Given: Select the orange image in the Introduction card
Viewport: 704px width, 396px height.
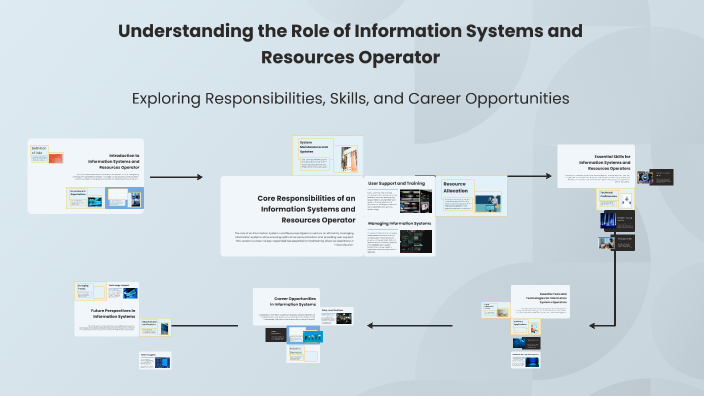Looking at the screenshot, I should pyautogui.click(x=56, y=158).
